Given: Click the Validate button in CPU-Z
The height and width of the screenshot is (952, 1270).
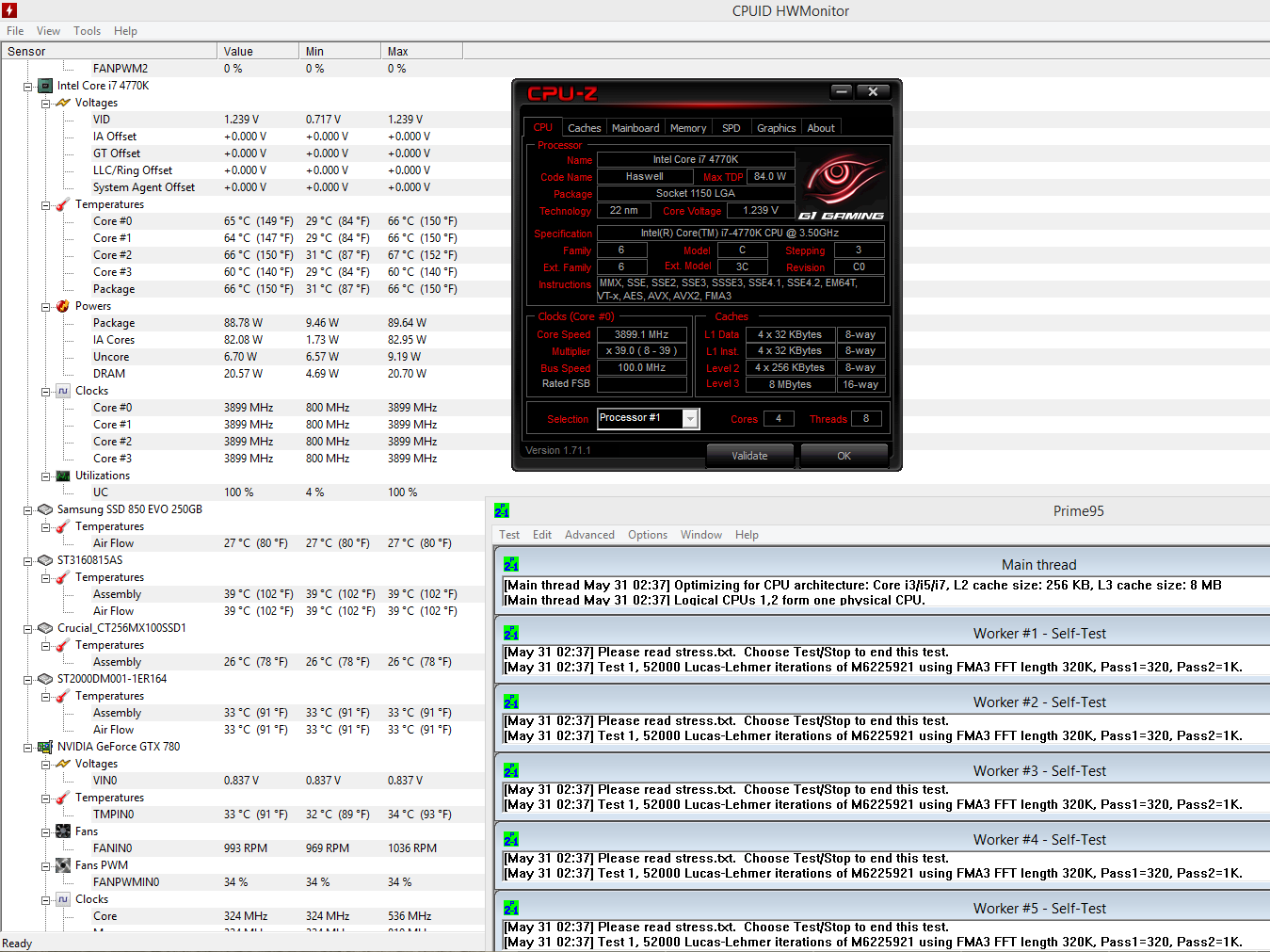Looking at the screenshot, I should coord(749,456).
